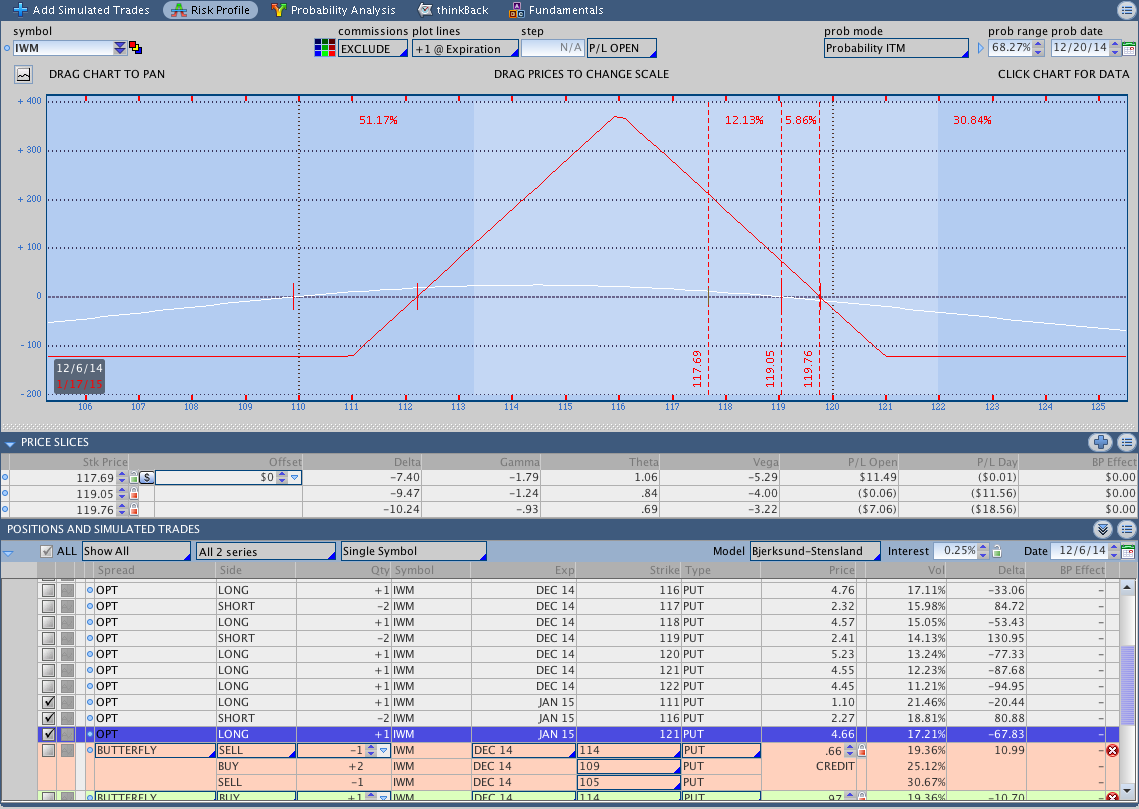Switch to the Risk Profile tab
The image size is (1139, 809).
tap(211, 10)
